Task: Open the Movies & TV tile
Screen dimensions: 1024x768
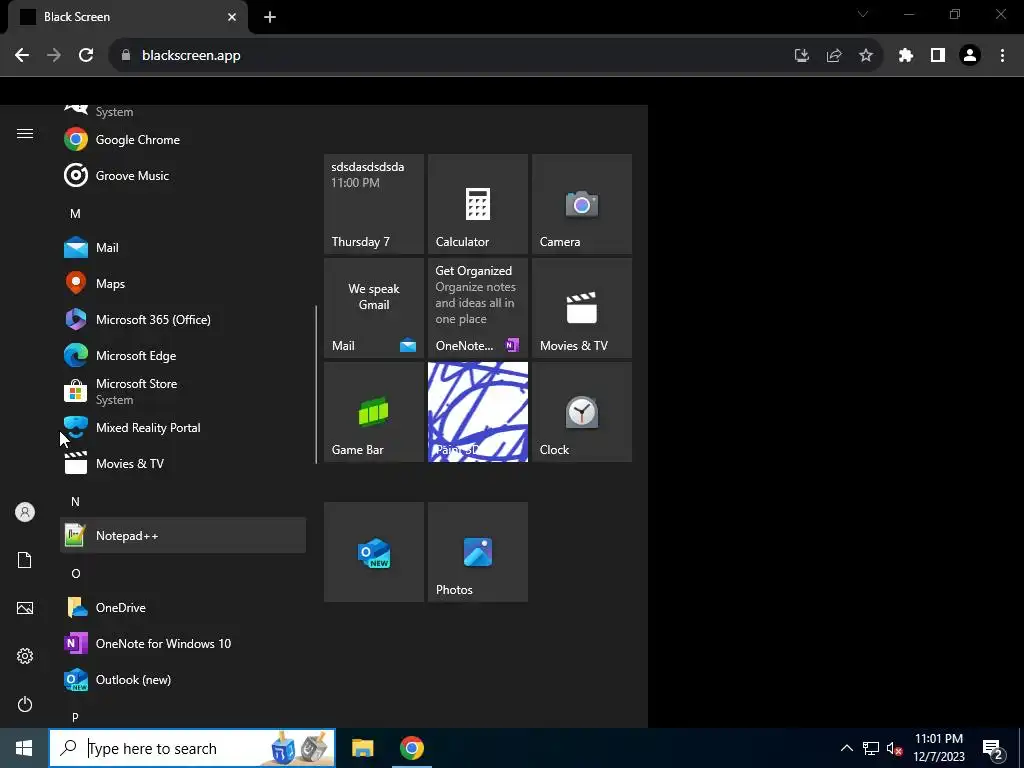Action: pos(582,308)
